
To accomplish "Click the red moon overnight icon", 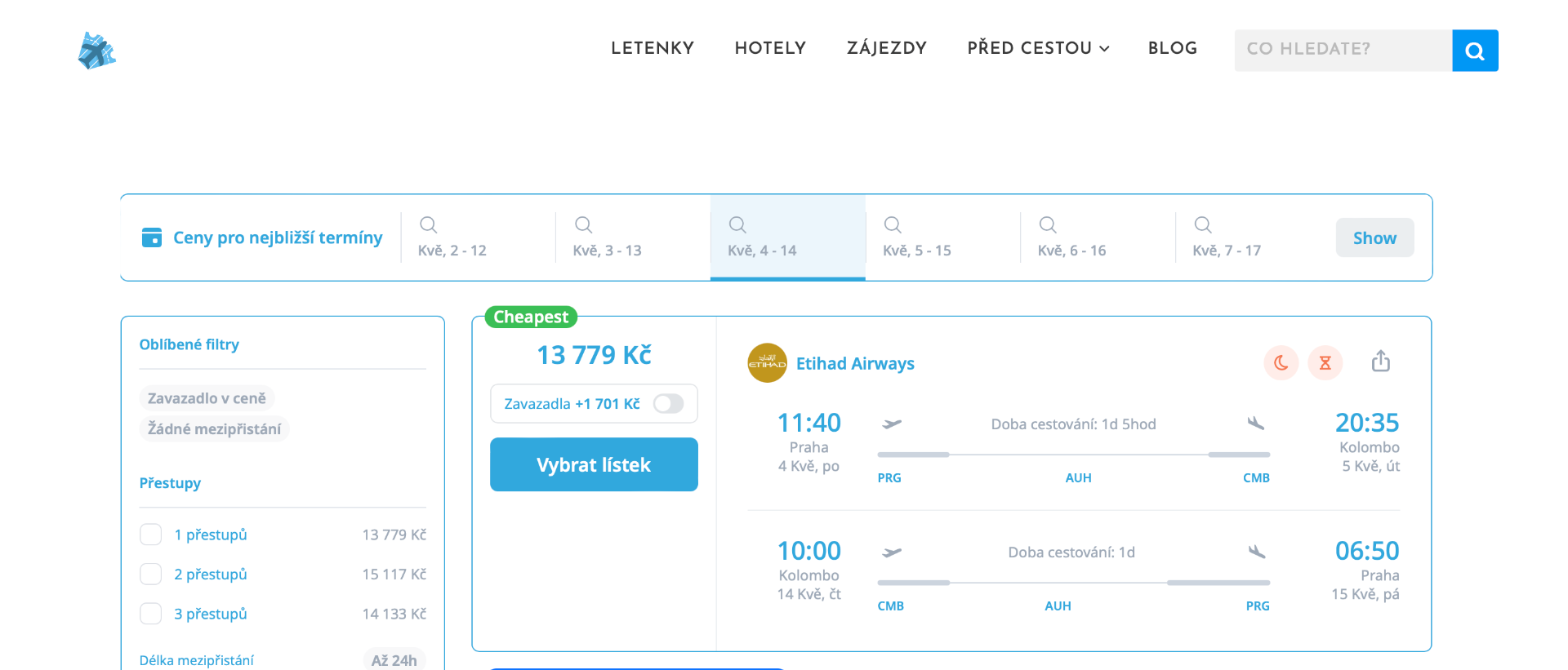I will coord(1281,363).
